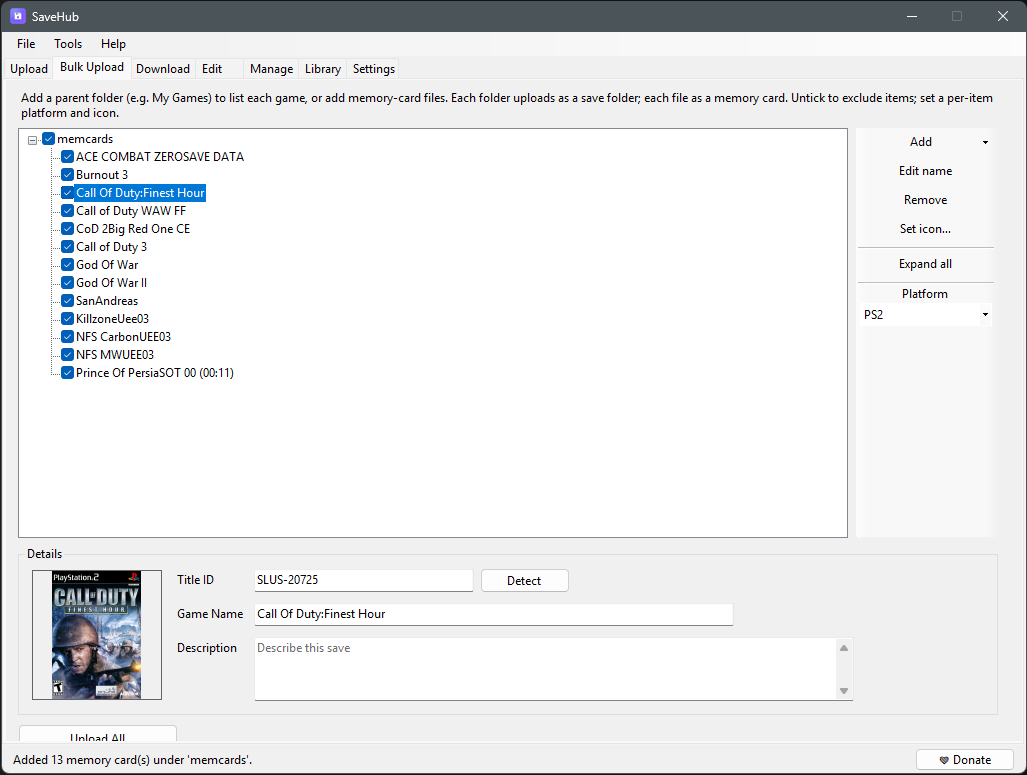Click the Set icon... button
This screenshot has height=775, width=1027.
925,229
